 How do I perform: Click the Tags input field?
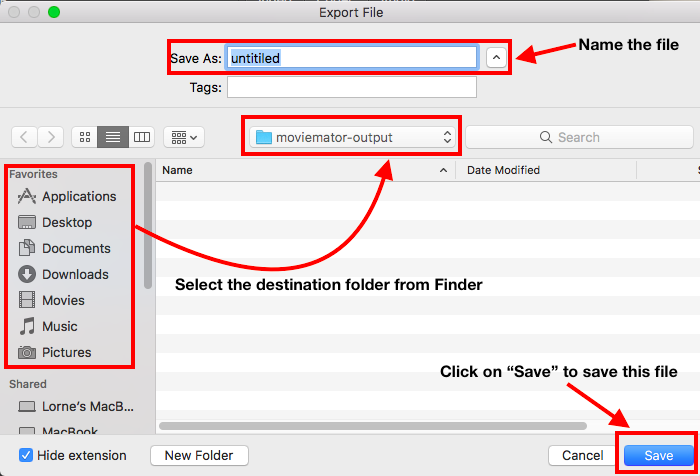pyautogui.click(x=352, y=88)
